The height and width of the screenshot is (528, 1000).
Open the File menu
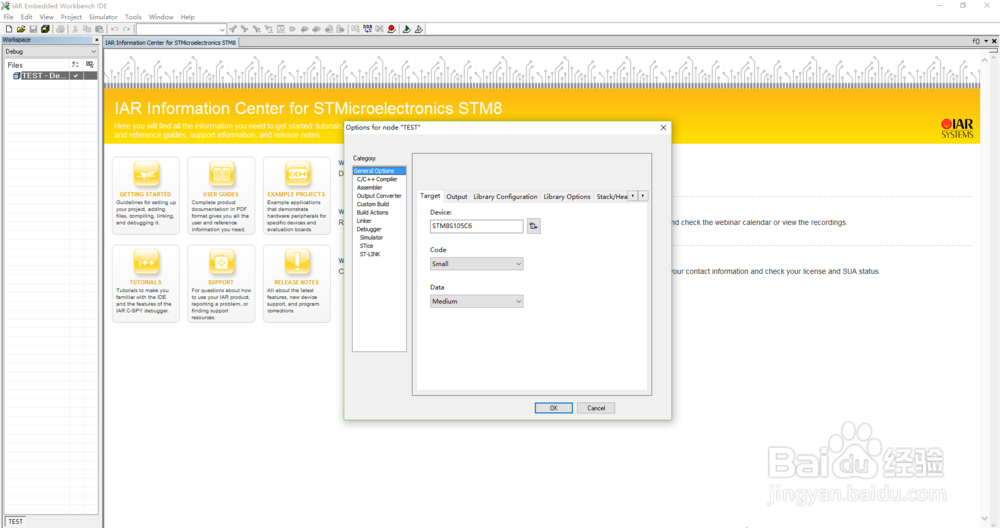click(8, 17)
